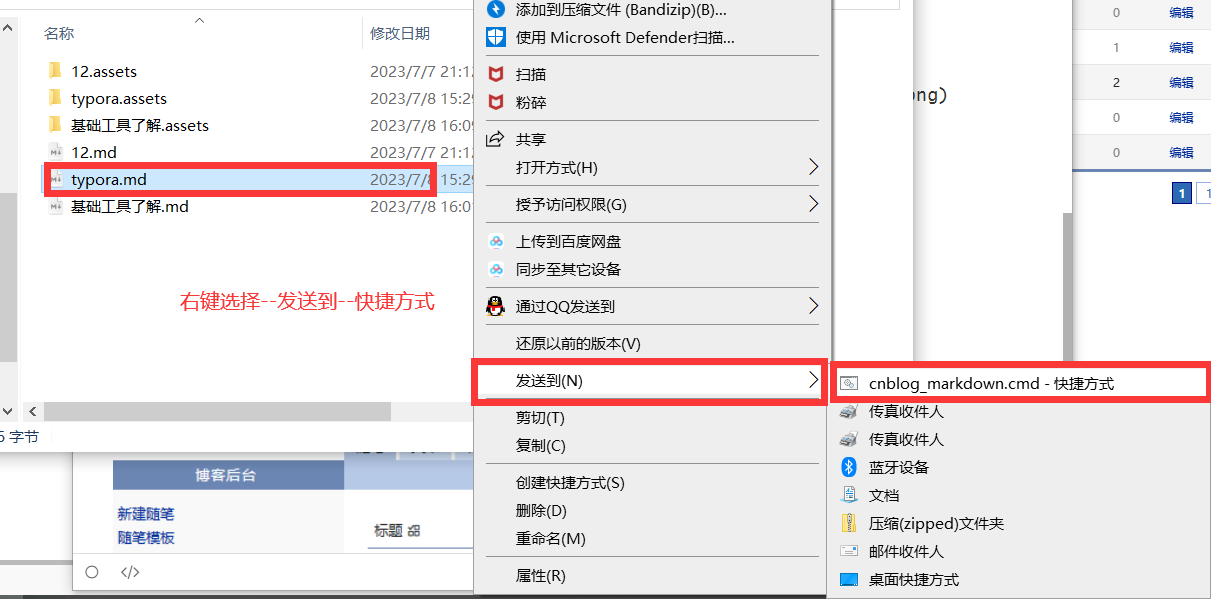Click the 2023/7/8 15:29 date of typora.assets
The image size is (1211, 599).
pyautogui.click(x=421, y=98)
